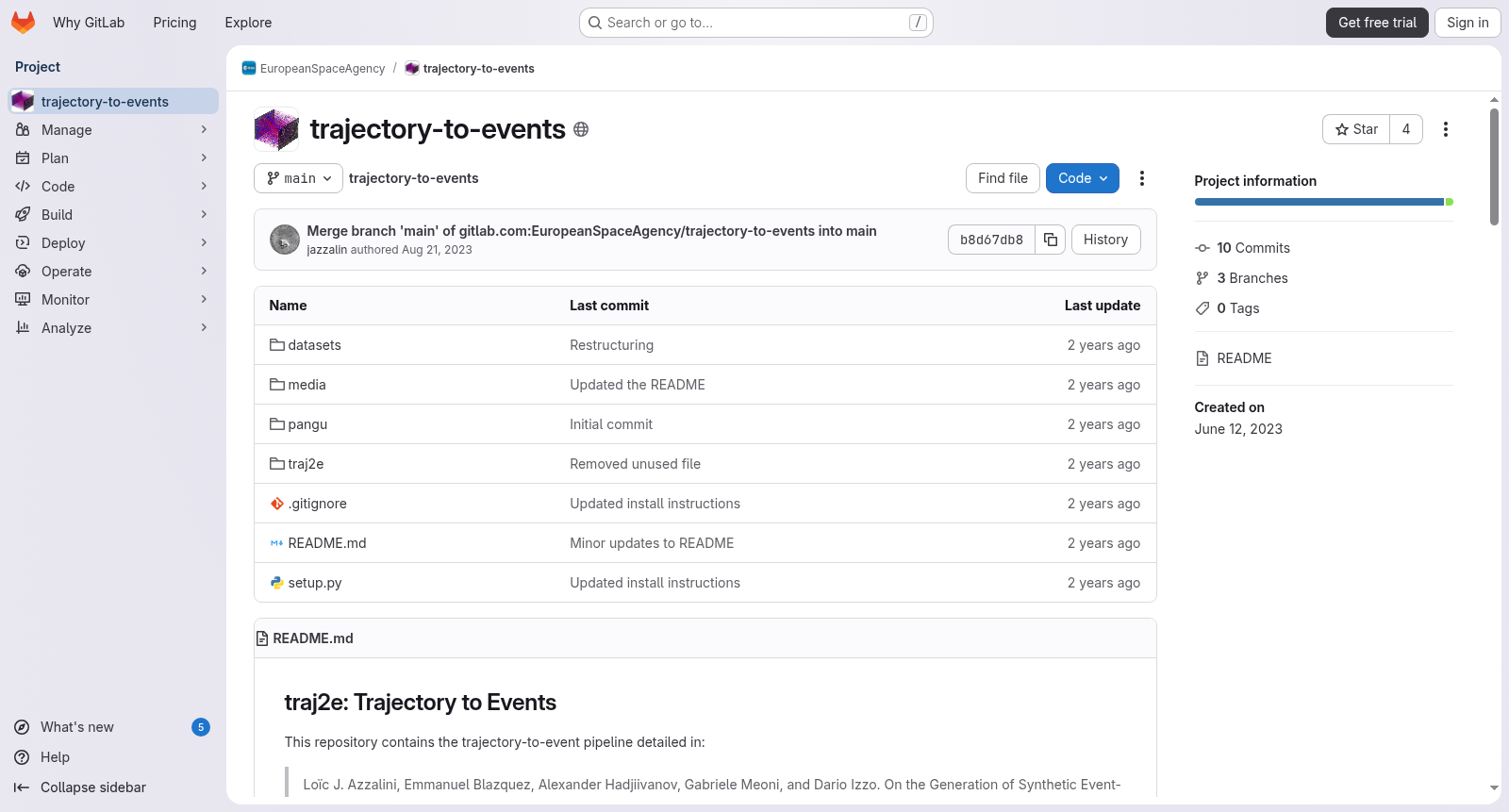
Task: Star the project
Action: [1356, 129]
